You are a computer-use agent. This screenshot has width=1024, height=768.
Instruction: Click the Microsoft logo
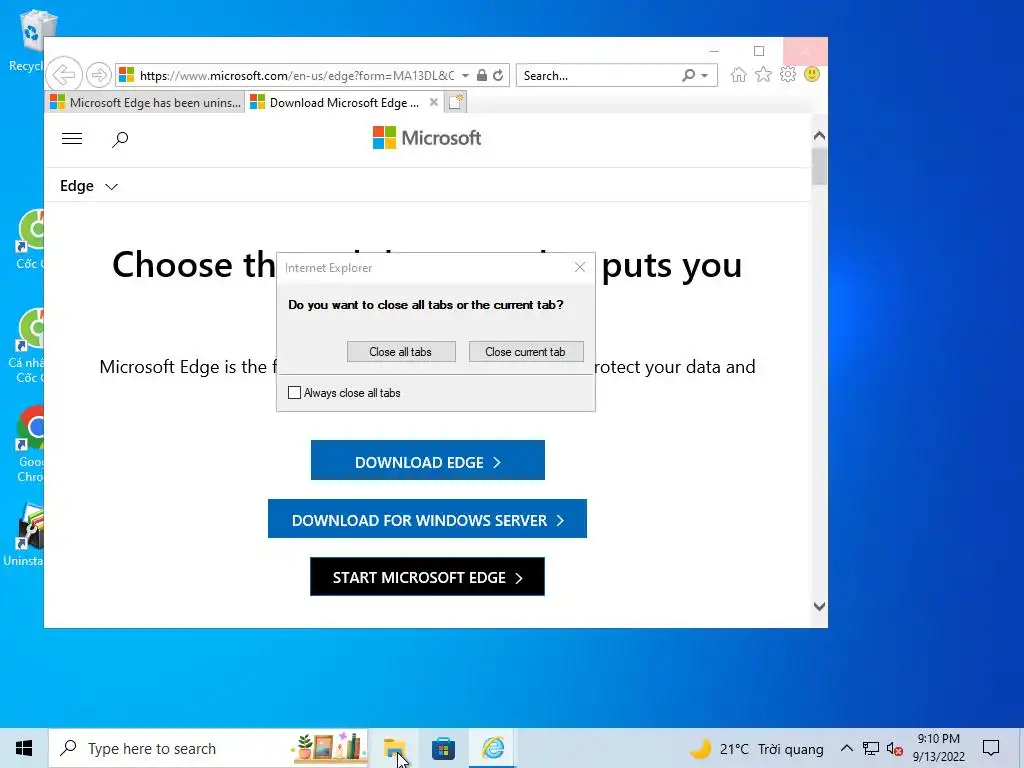click(x=426, y=138)
